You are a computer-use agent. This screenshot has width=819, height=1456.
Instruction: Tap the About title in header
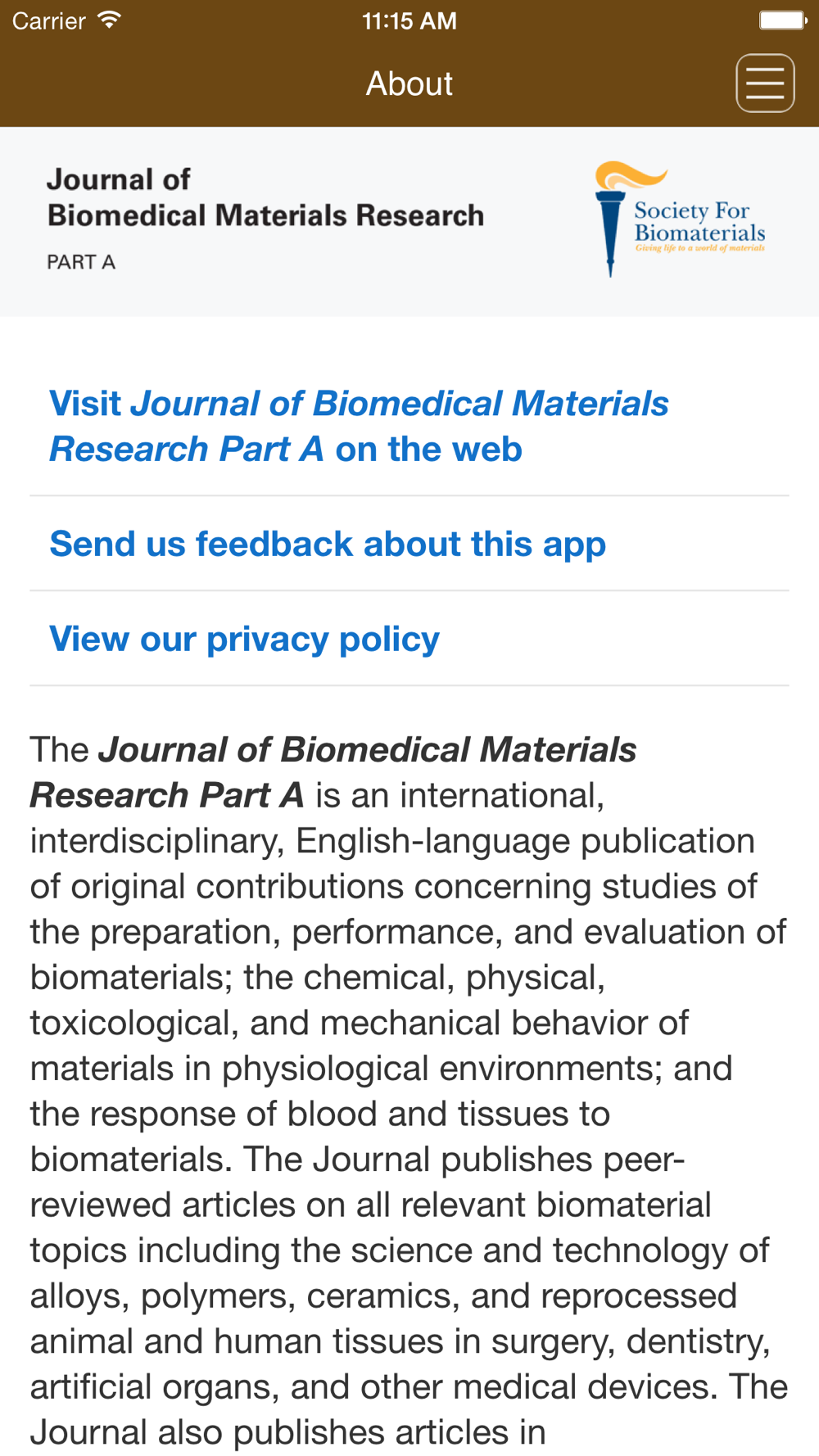(x=409, y=84)
